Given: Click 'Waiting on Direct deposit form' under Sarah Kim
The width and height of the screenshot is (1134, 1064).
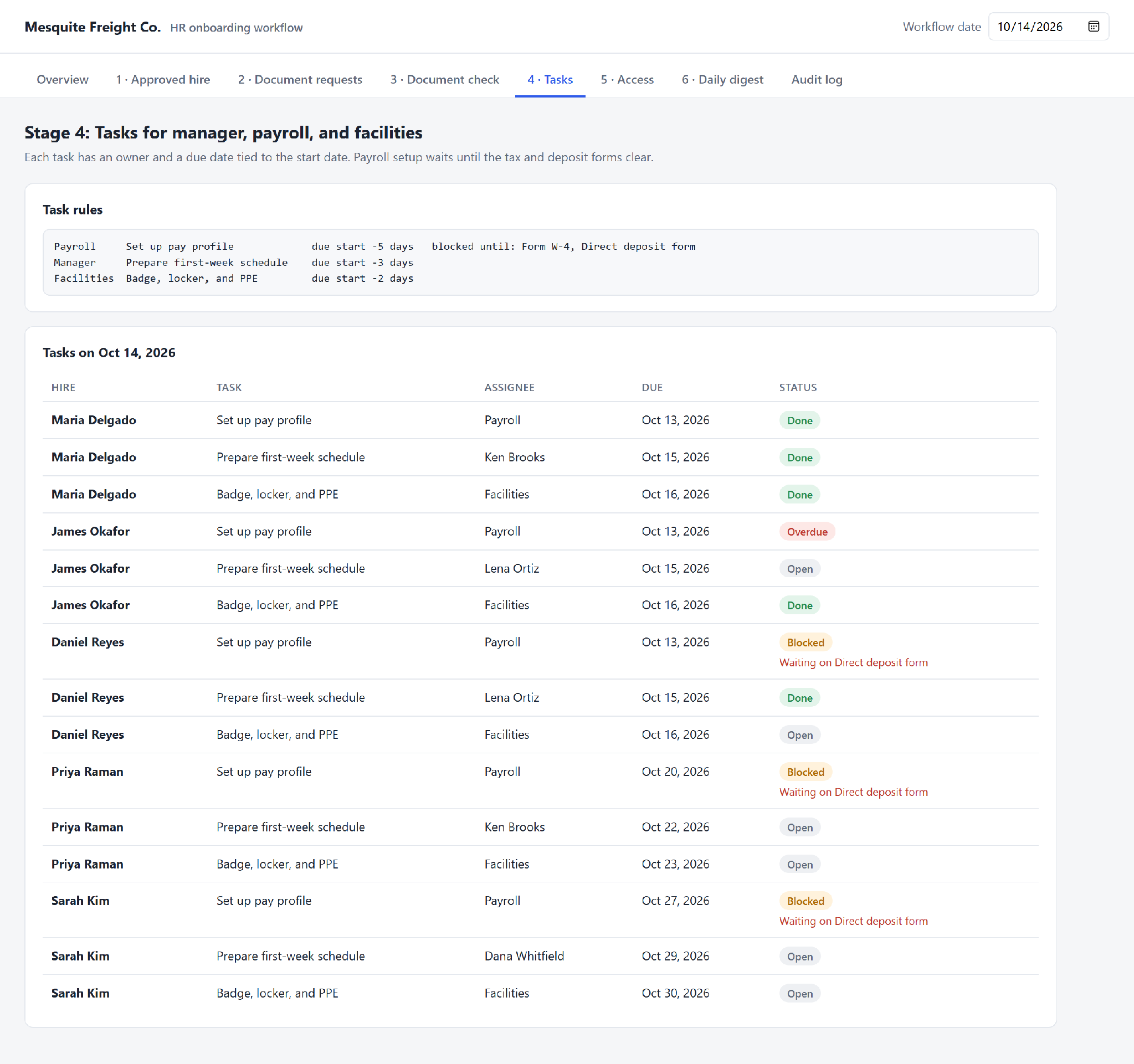Looking at the screenshot, I should [853, 921].
